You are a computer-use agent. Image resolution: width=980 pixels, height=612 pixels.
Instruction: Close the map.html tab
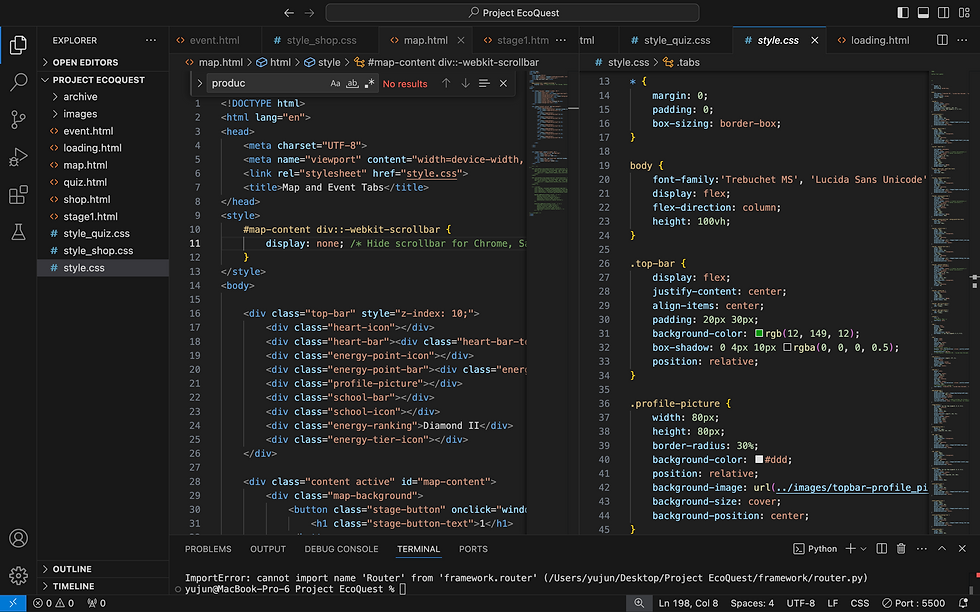pos(461,40)
